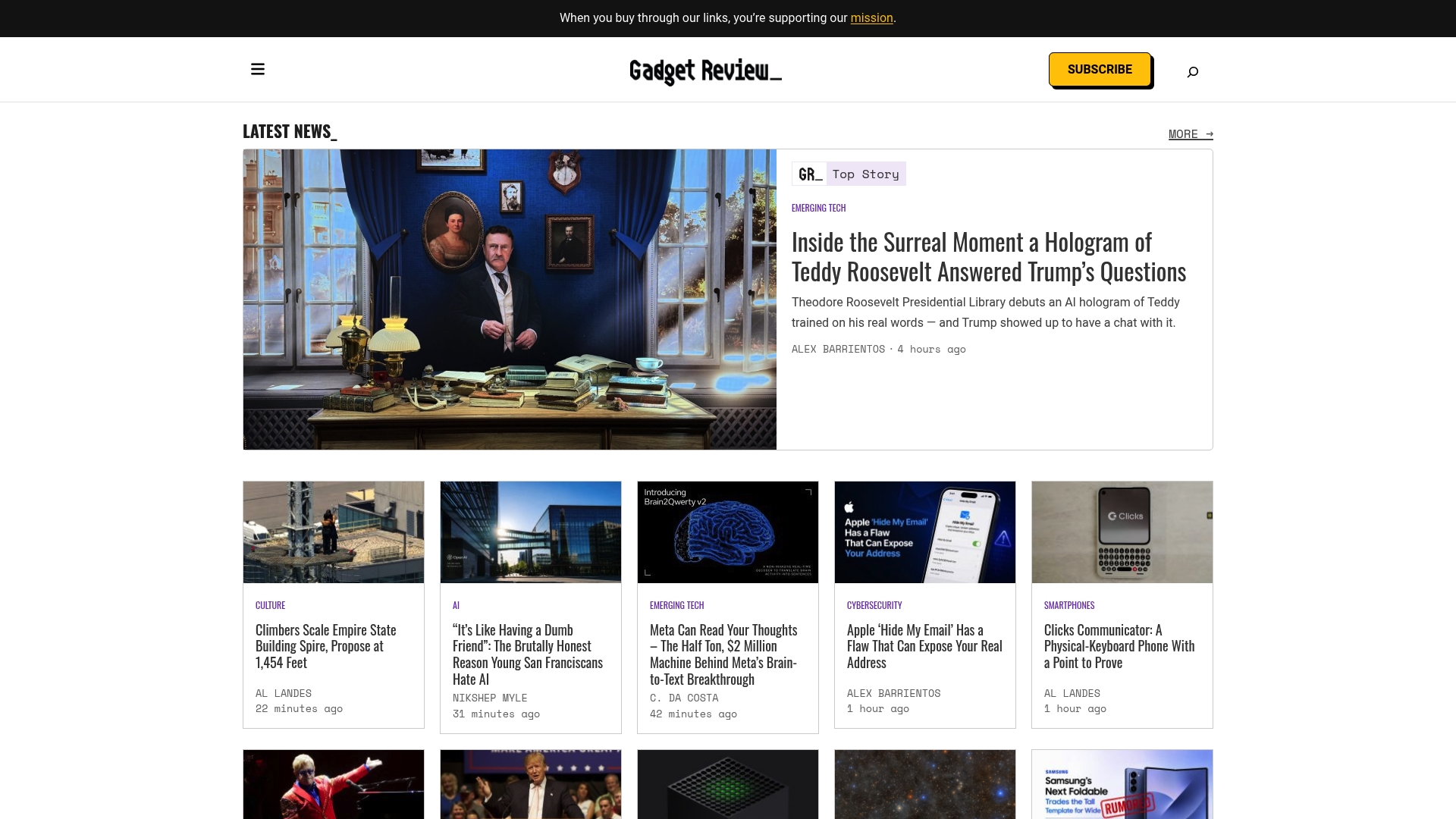Open the Apple Hide My Email thumbnail
1456x819 pixels.
(x=925, y=532)
